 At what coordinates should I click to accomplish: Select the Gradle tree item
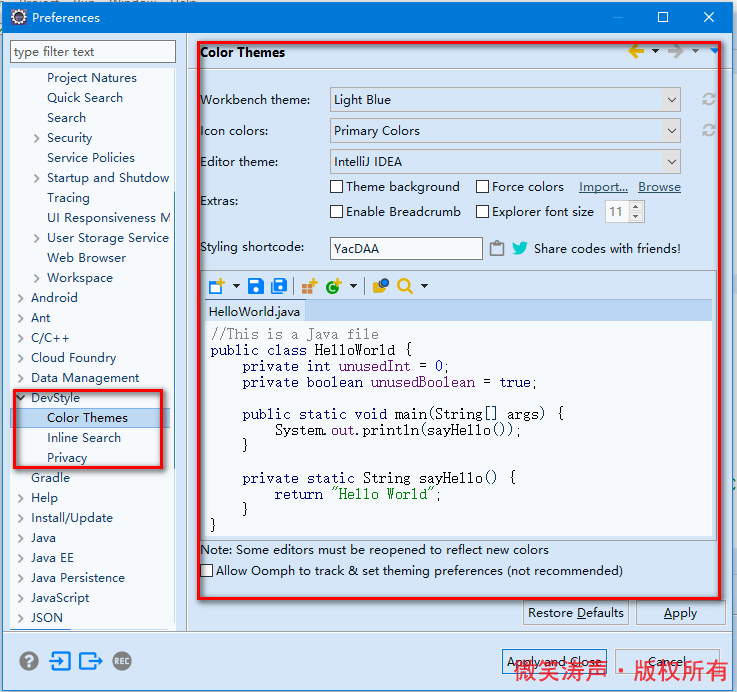(x=50, y=478)
